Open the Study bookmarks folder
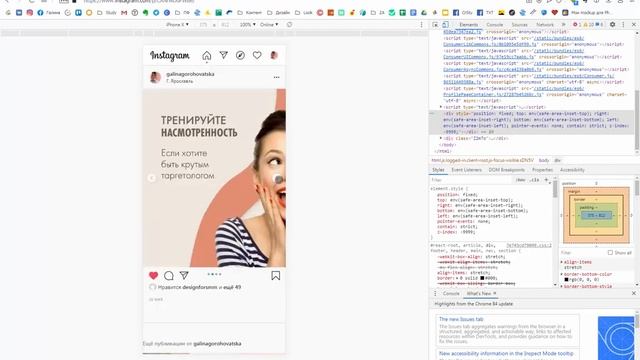Screen dimensions: 640x360 point(107,13)
